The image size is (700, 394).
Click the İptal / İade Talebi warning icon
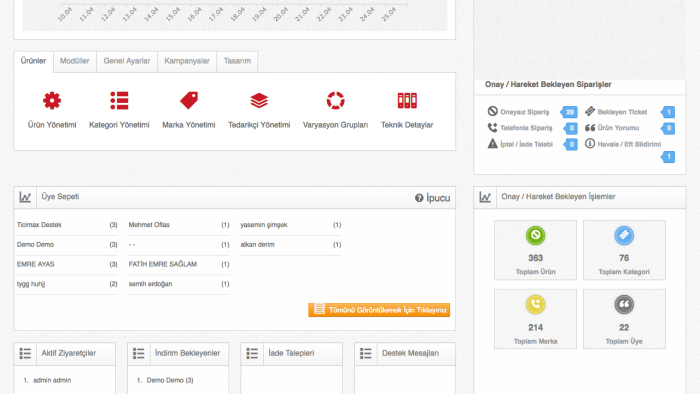(492, 144)
